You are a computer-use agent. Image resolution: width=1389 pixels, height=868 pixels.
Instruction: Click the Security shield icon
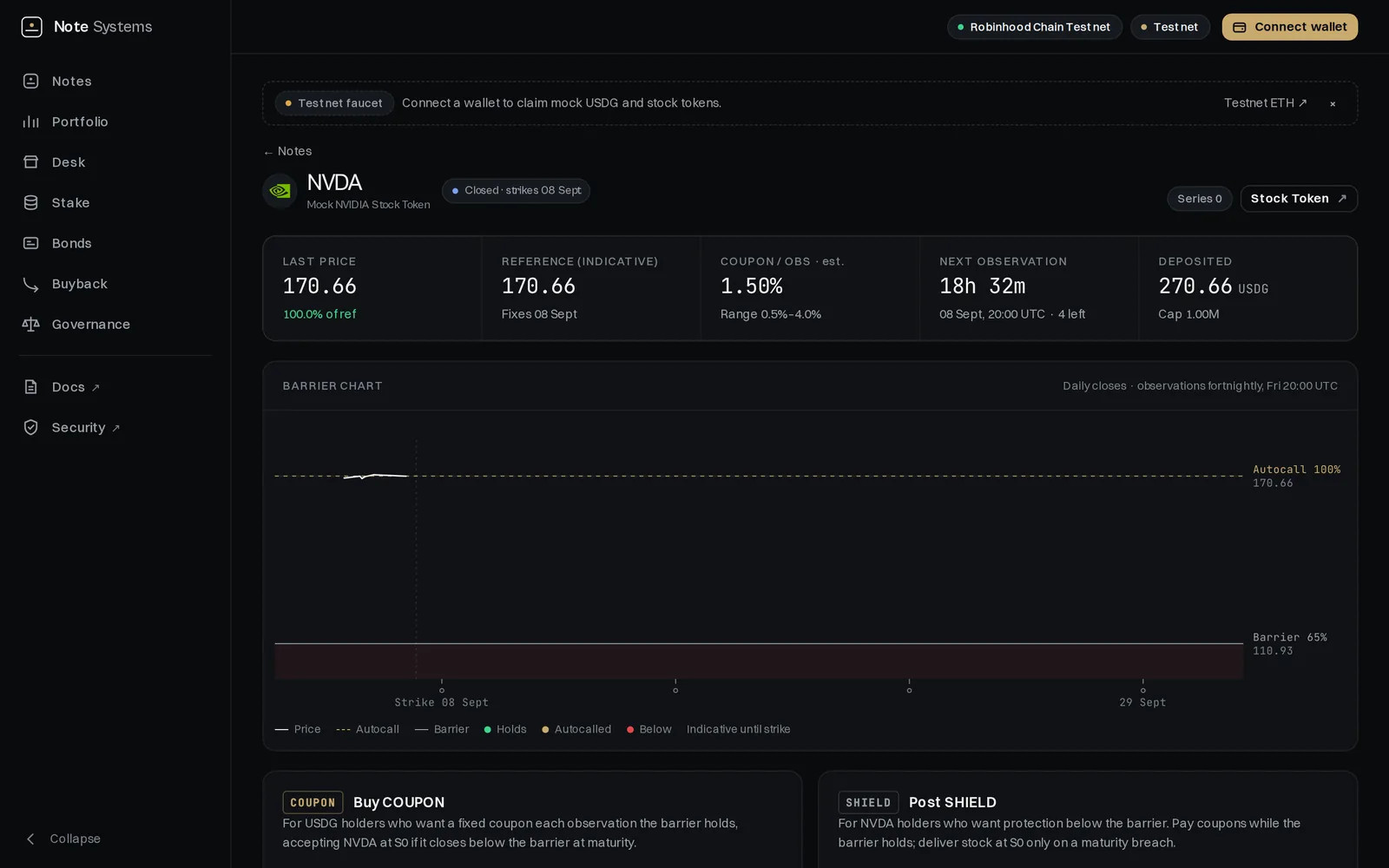[31, 427]
